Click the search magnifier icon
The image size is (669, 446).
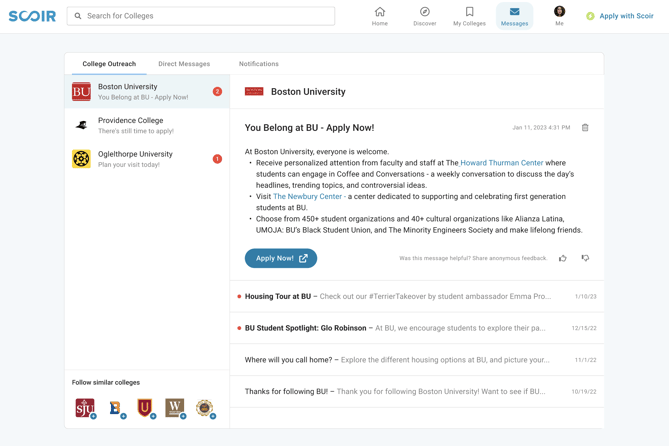pos(78,16)
